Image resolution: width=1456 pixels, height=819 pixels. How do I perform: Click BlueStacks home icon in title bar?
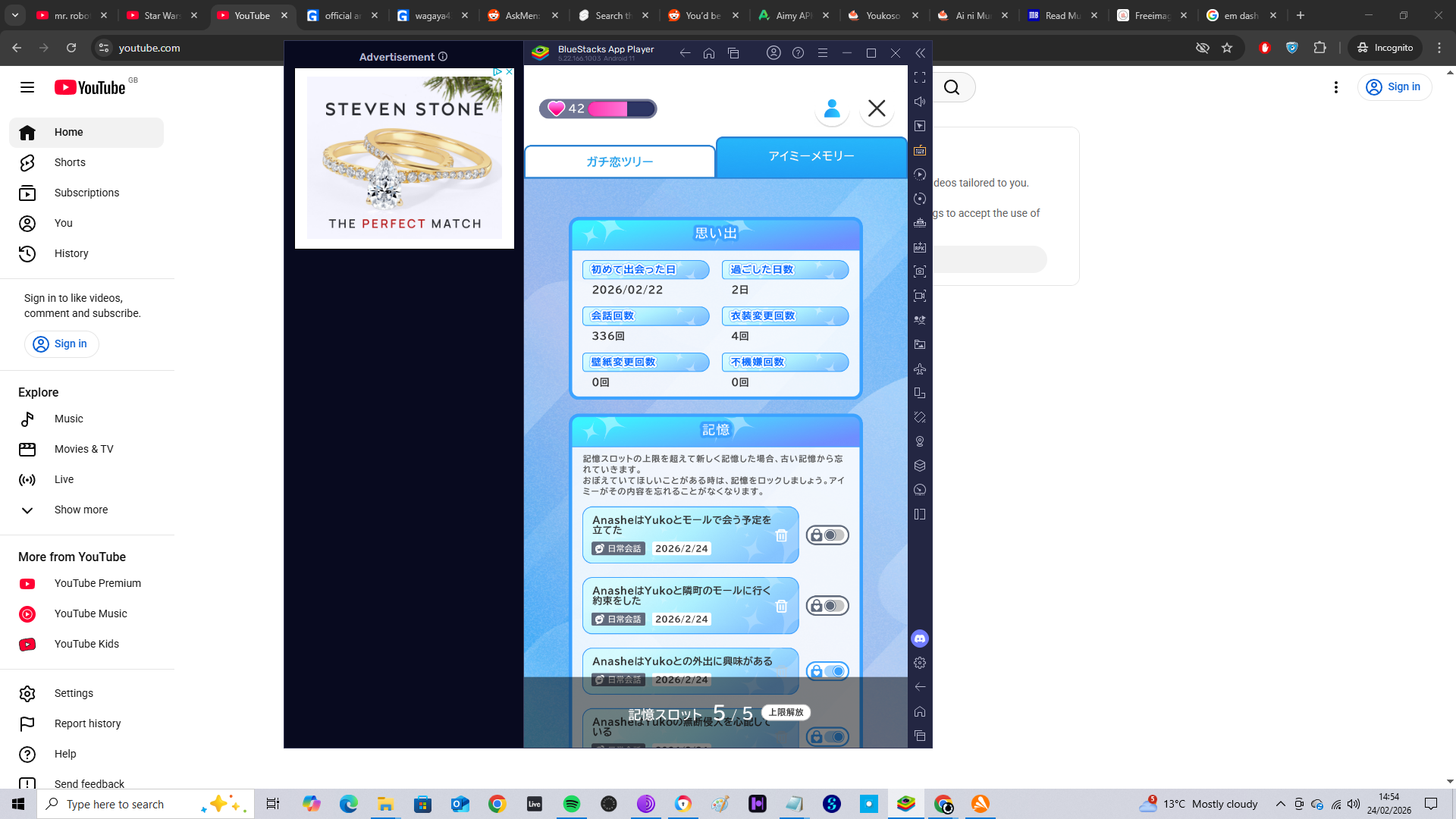709,53
